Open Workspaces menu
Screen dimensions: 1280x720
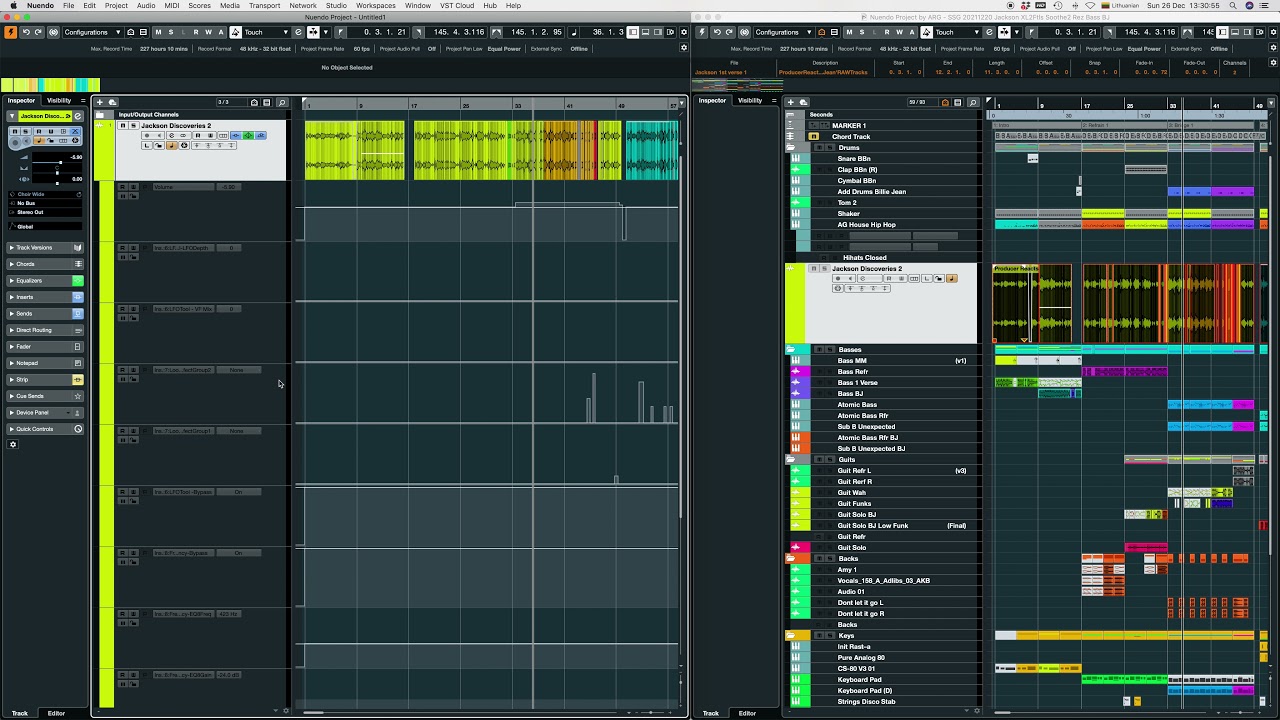tap(376, 5)
